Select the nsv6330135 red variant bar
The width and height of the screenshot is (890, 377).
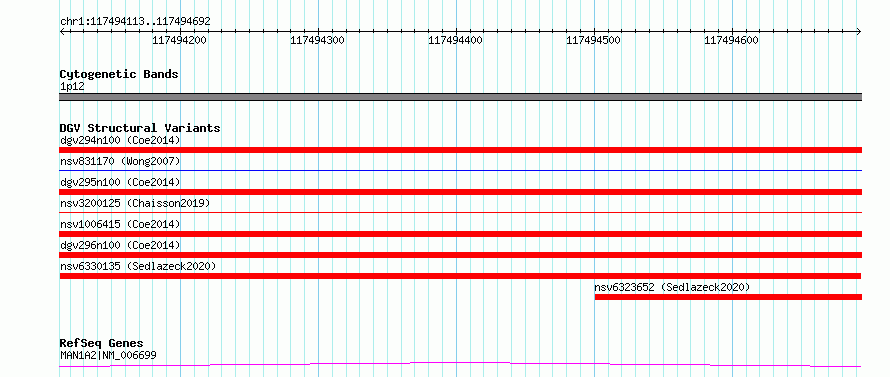461,276
